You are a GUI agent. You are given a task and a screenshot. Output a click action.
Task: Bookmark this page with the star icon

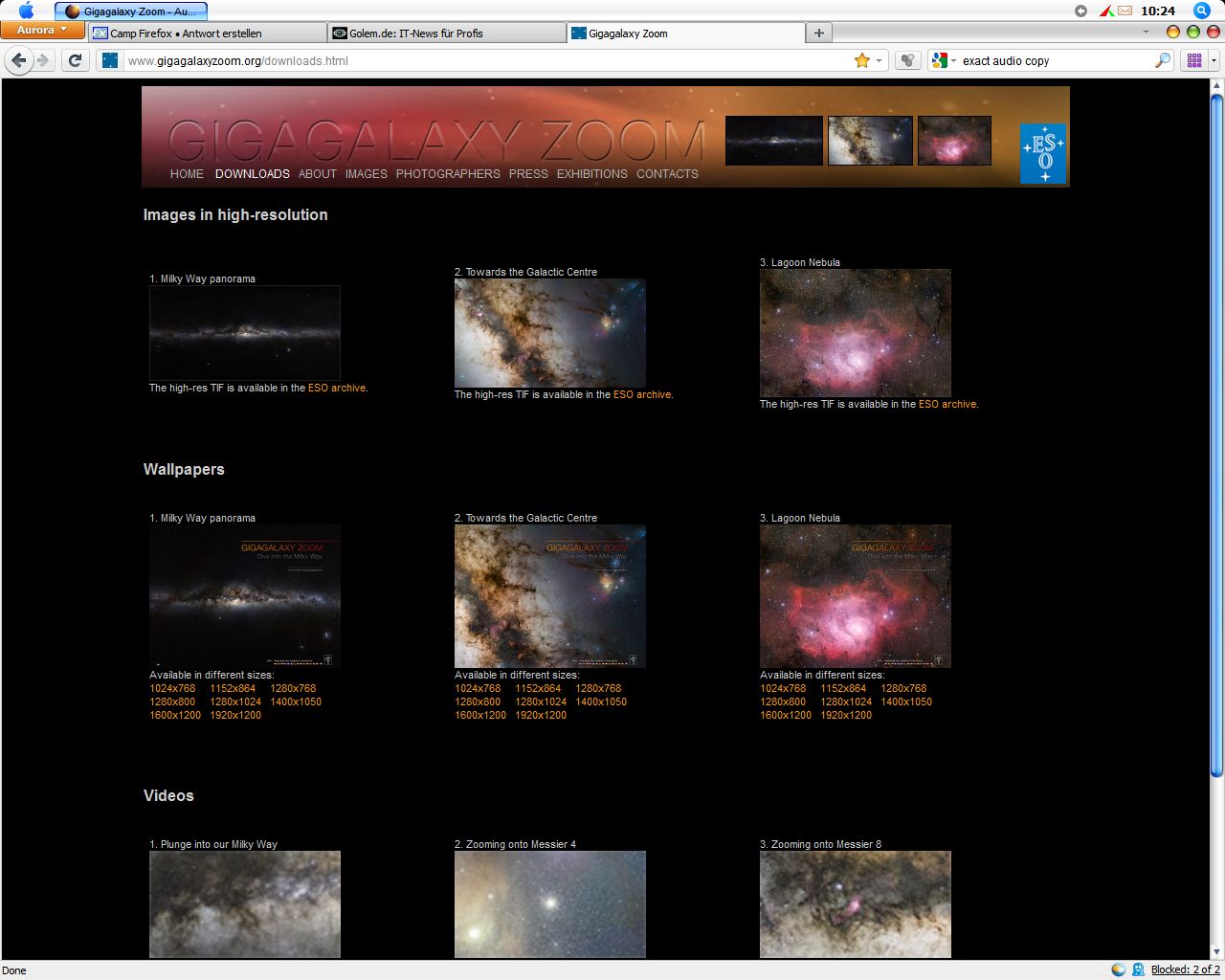tap(862, 60)
